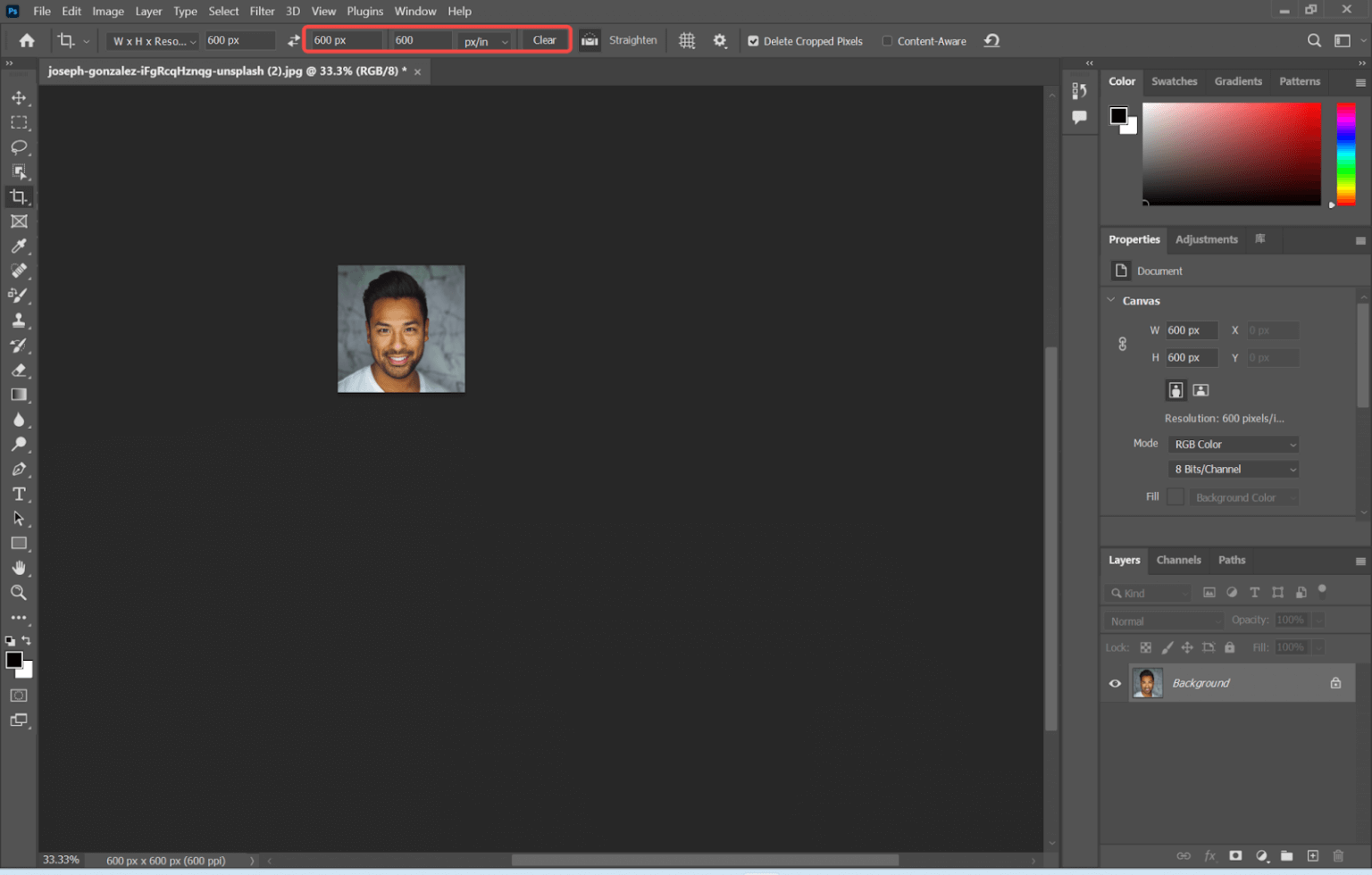Open the RGB Color mode dropdown

1233,445
